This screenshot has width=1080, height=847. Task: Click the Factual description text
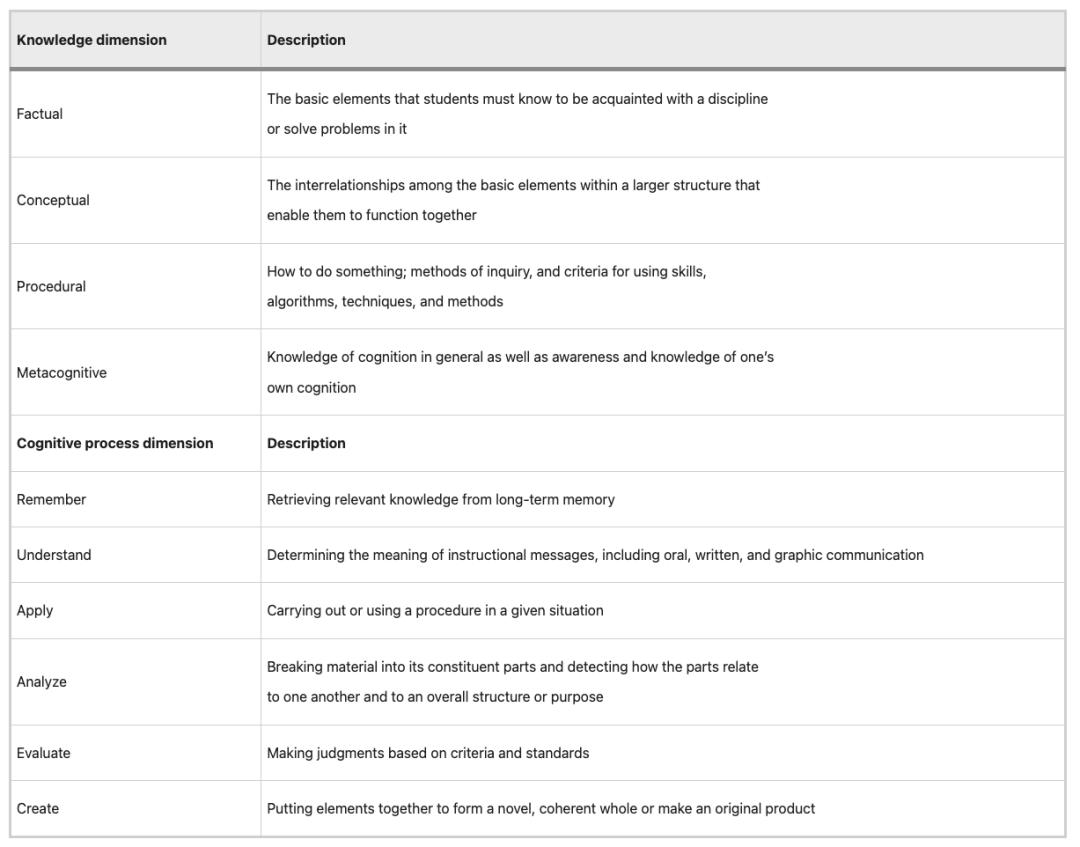click(x=517, y=113)
